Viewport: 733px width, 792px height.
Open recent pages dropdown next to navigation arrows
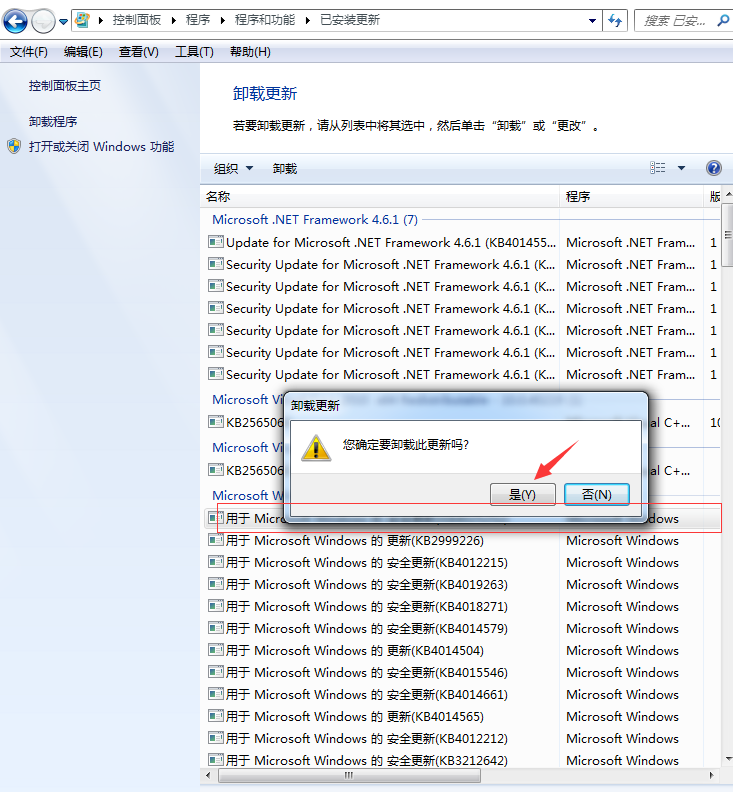coord(63,22)
